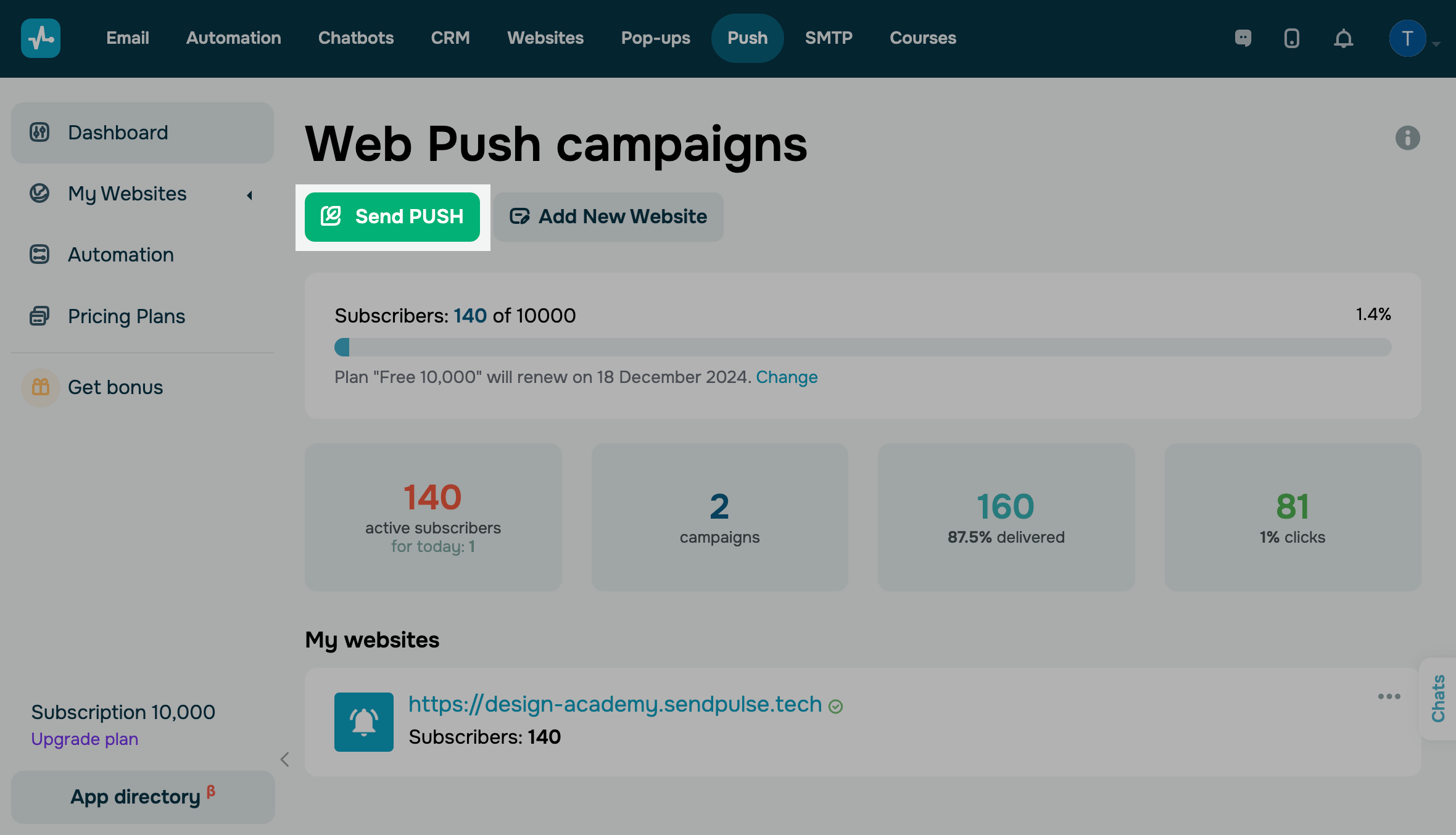Image resolution: width=1456 pixels, height=835 pixels.
Task: Open the Chatbots menu item
Action: 356,38
